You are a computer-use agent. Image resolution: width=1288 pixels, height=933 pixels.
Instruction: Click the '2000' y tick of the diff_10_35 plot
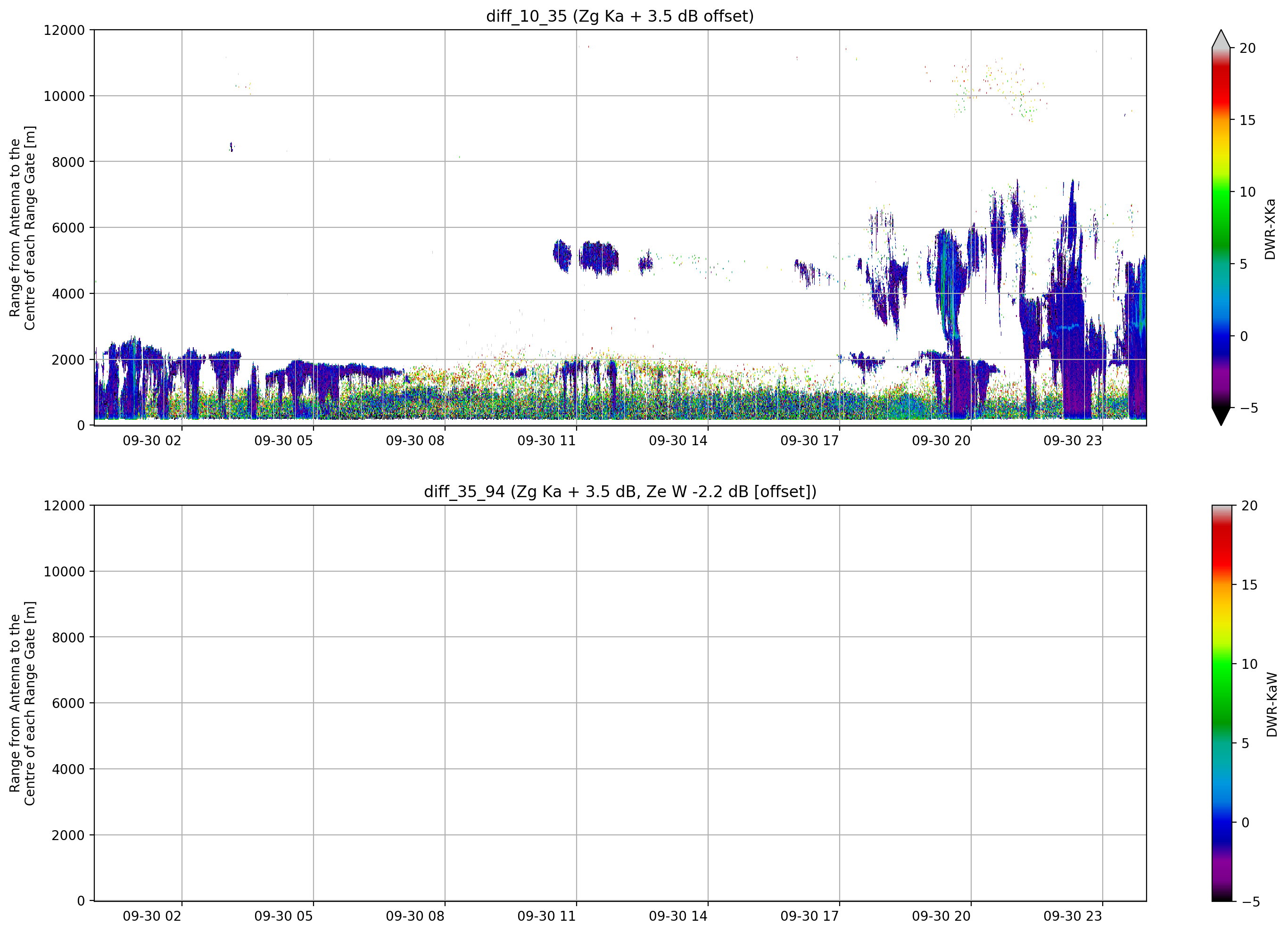pyautogui.click(x=68, y=360)
